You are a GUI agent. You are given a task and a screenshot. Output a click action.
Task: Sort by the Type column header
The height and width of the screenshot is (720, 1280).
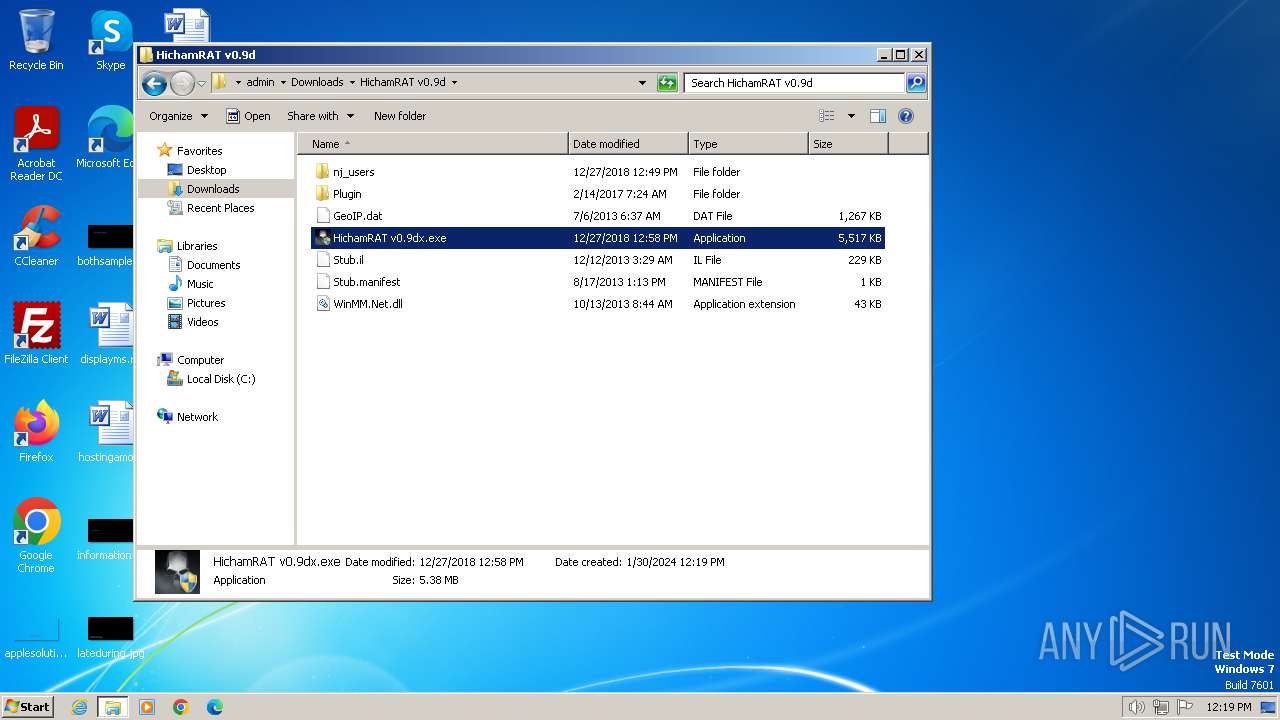748,144
